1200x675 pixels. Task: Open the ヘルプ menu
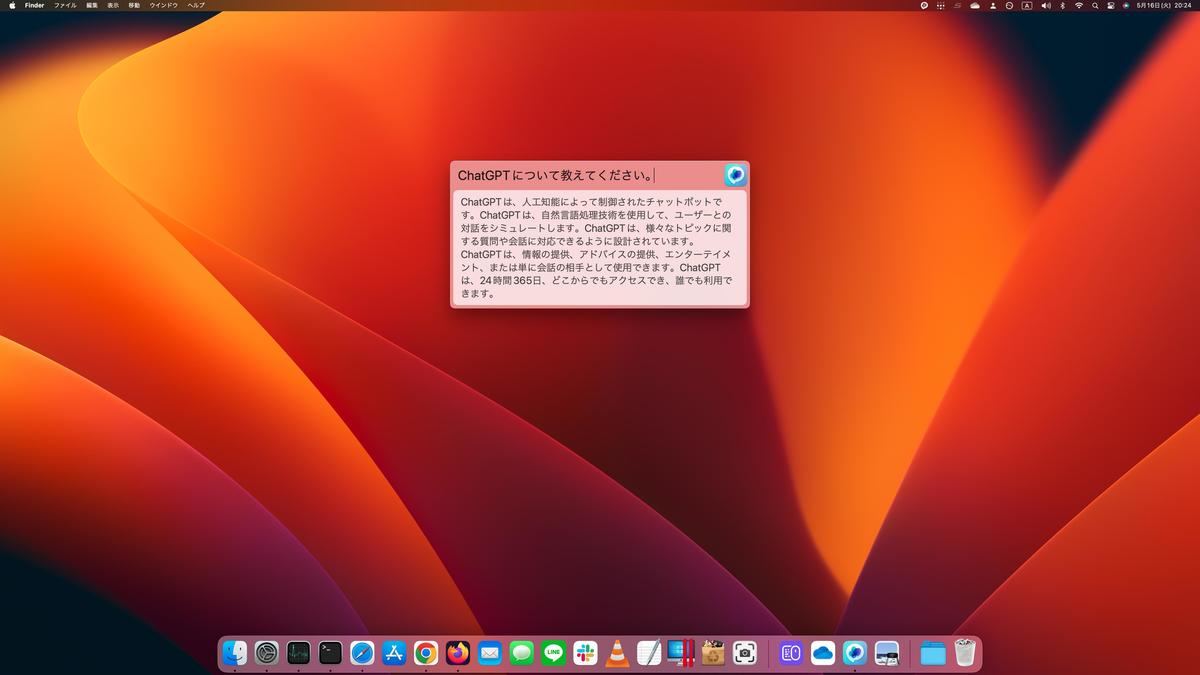[x=196, y=5]
